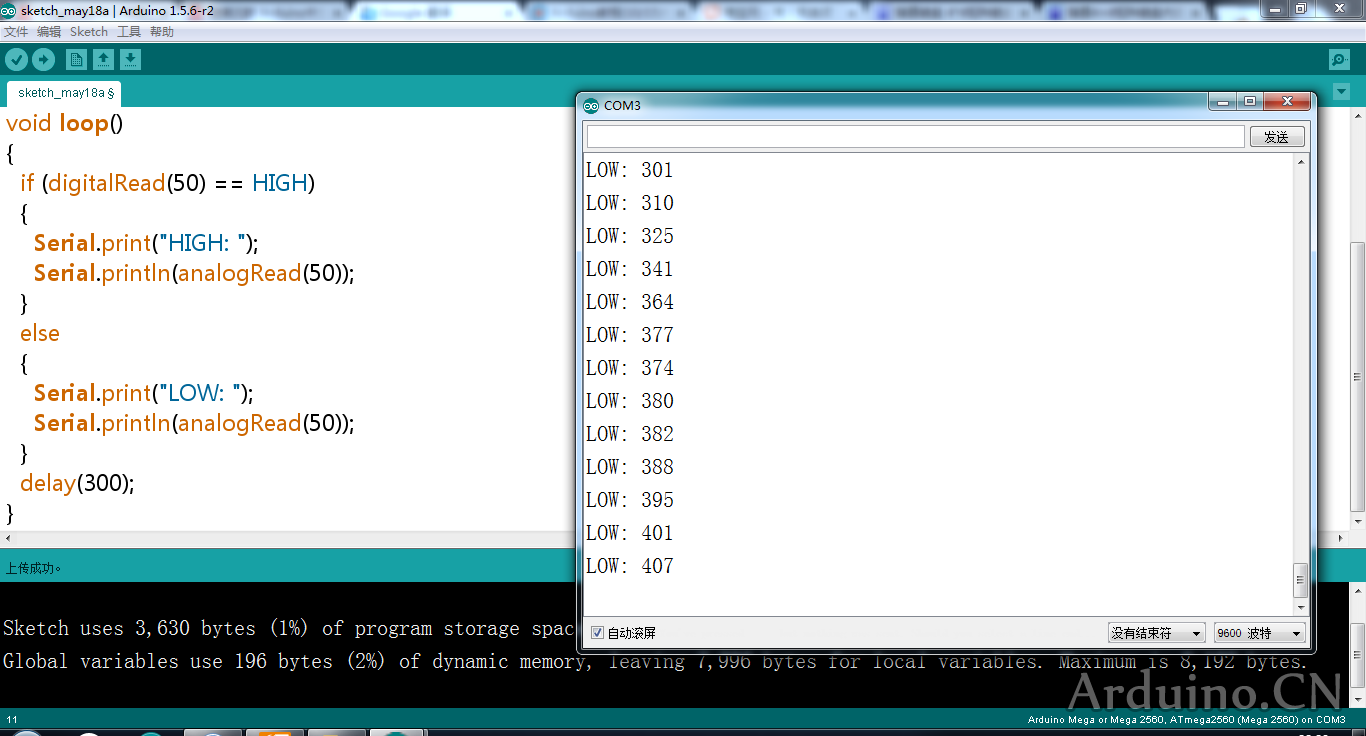The image size is (1366, 736).
Task: Click the 'else' code line
Action: pos(40,334)
